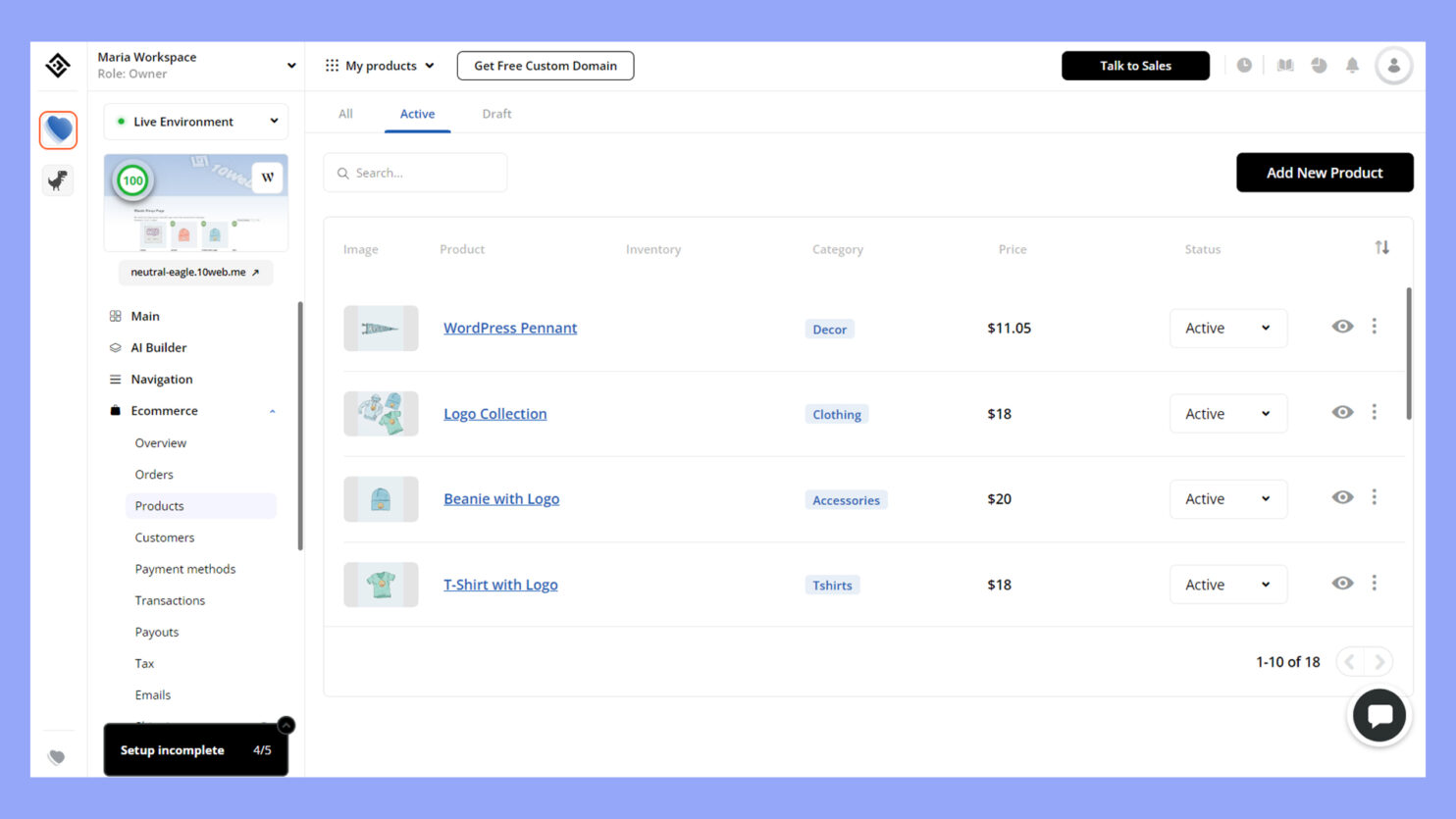The height and width of the screenshot is (819, 1456).
Task: Open Orders in the Ecommerce menu
Action: click(154, 475)
